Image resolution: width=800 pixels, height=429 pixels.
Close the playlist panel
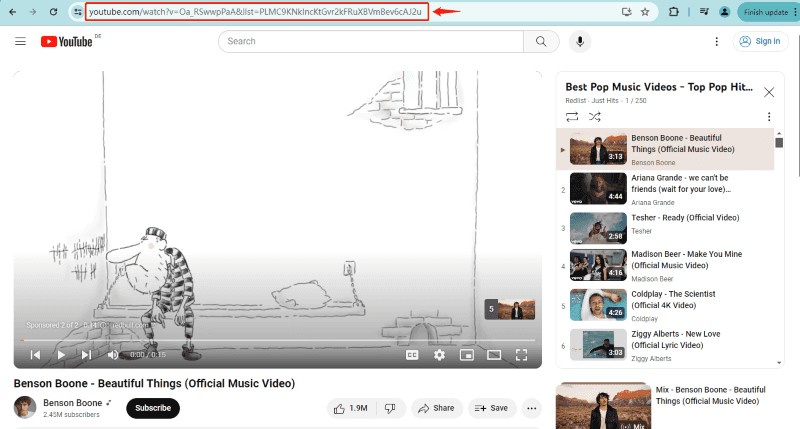click(769, 92)
